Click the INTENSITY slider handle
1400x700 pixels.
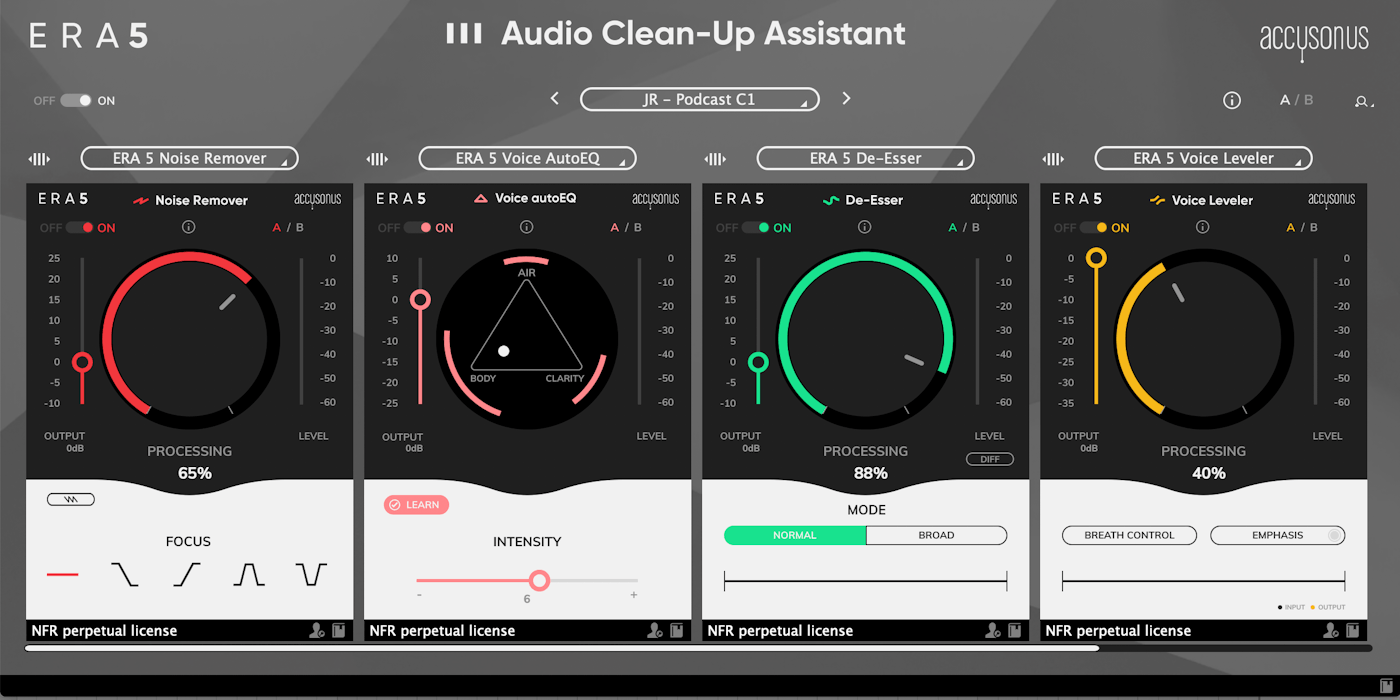click(540, 580)
